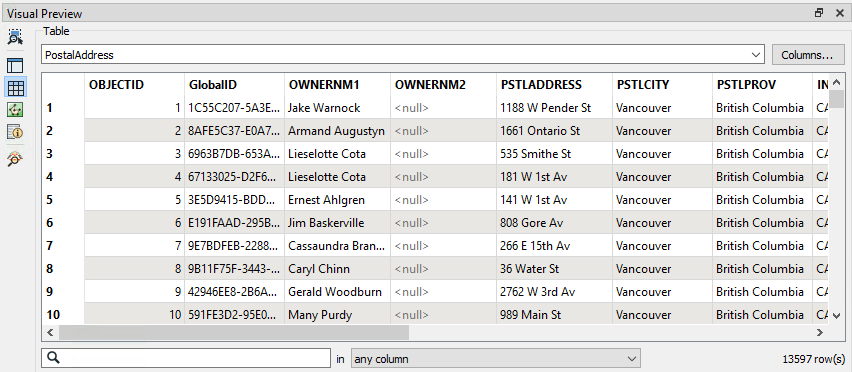This screenshot has height=372, width=852.
Task: Open the PostalAddress table dropdown
Action: click(403, 55)
